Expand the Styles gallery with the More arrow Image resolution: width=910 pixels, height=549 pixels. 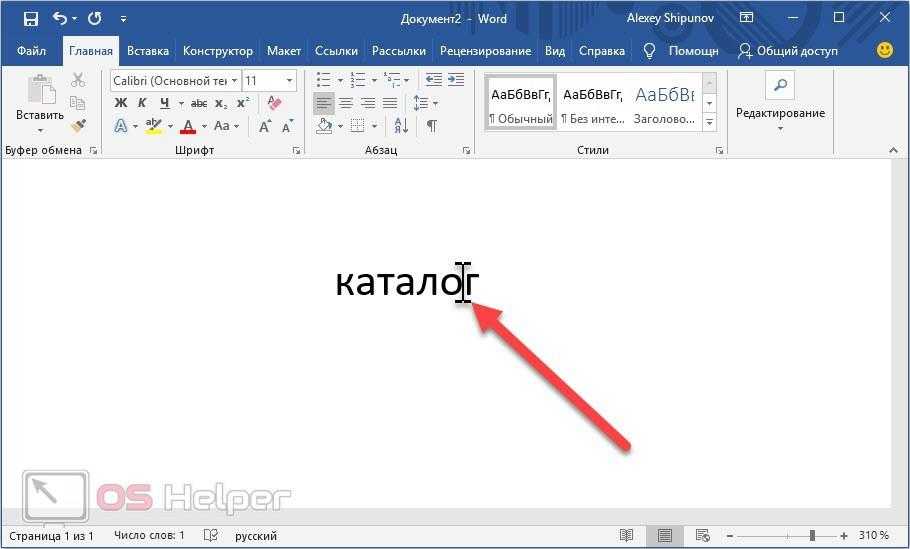pyautogui.click(x=709, y=122)
